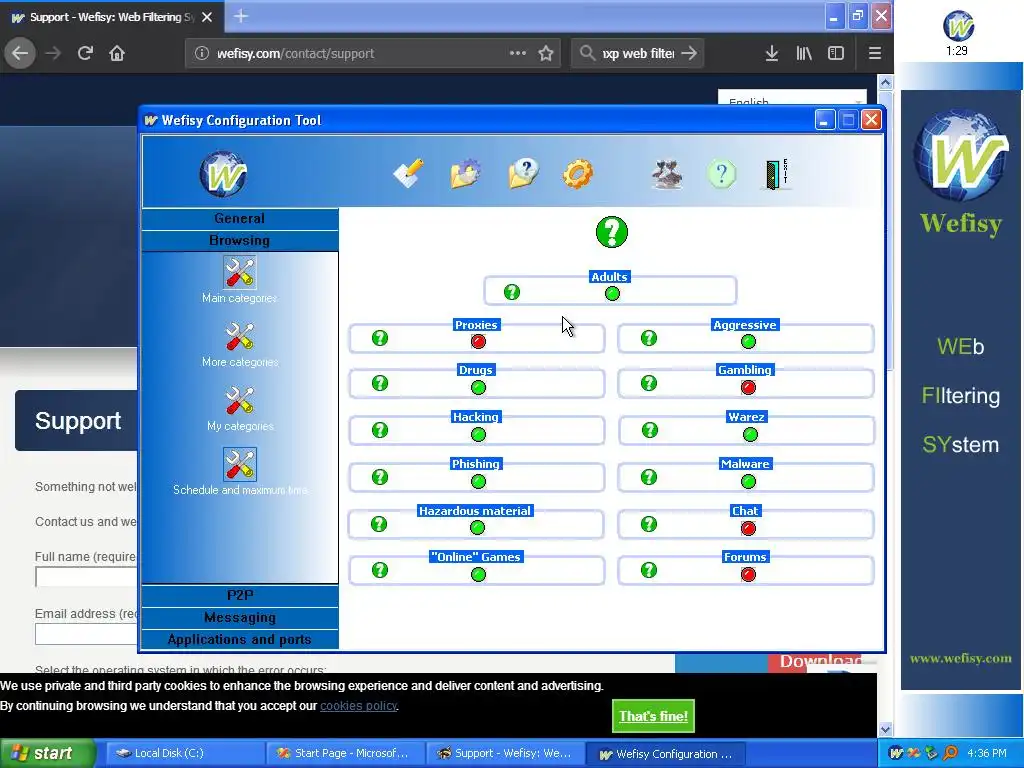1024x768 pixels.
Task: Click the Email address input field on the webpage
Action: pyautogui.click(x=86, y=634)
